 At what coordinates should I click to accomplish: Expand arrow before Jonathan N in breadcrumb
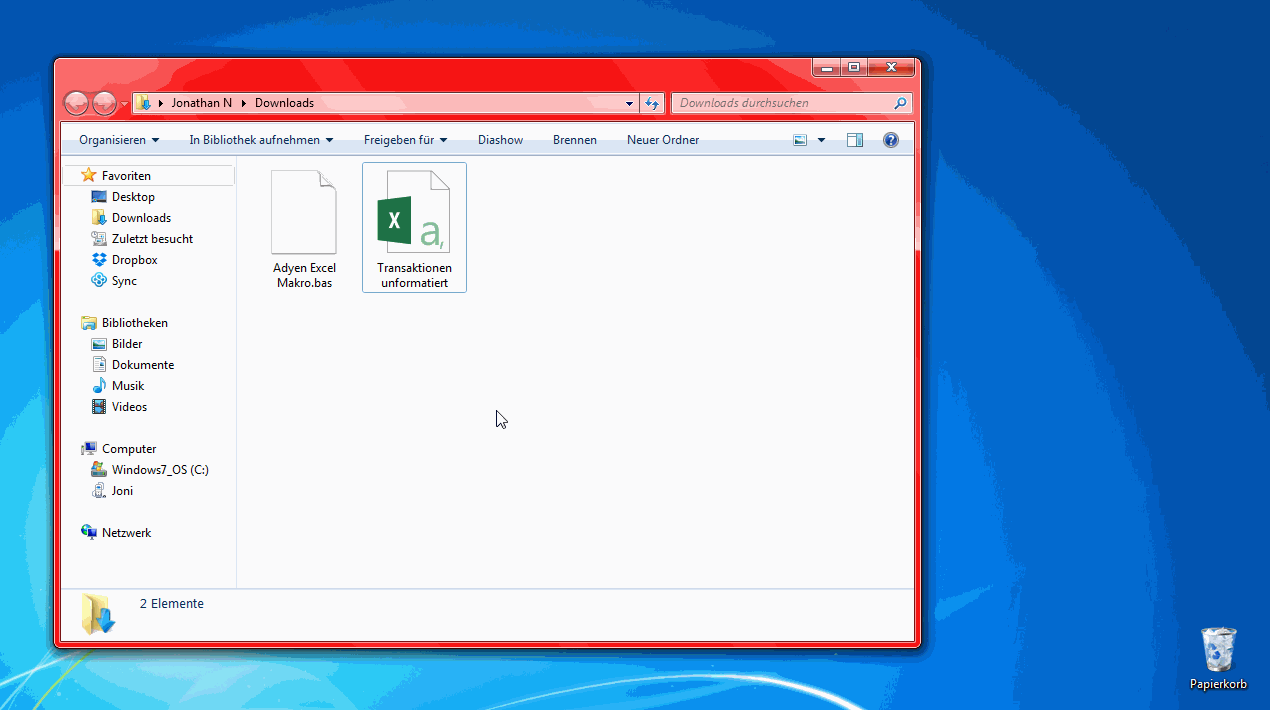point(160,103)
